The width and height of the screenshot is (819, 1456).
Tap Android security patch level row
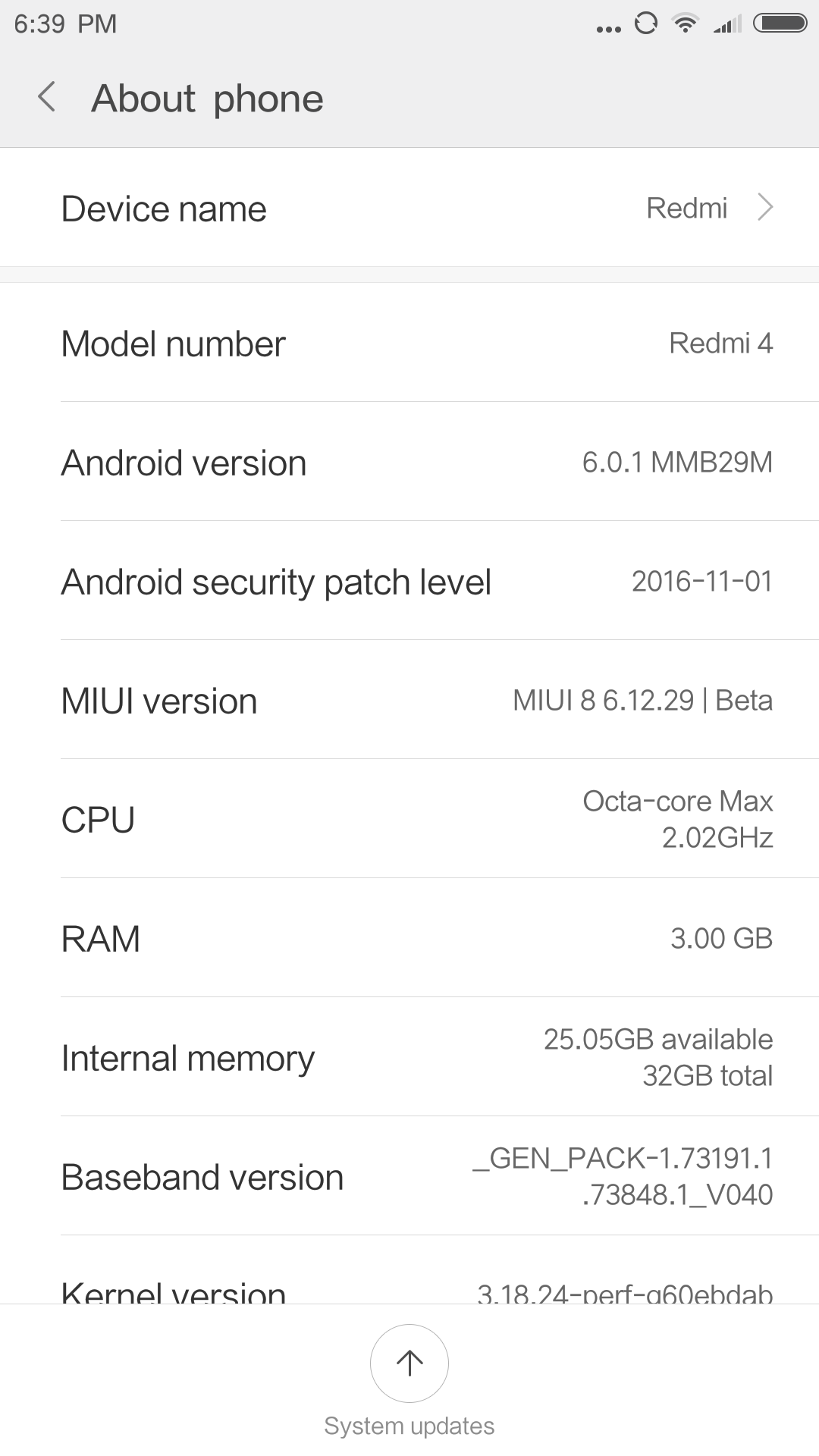(409, 582)
